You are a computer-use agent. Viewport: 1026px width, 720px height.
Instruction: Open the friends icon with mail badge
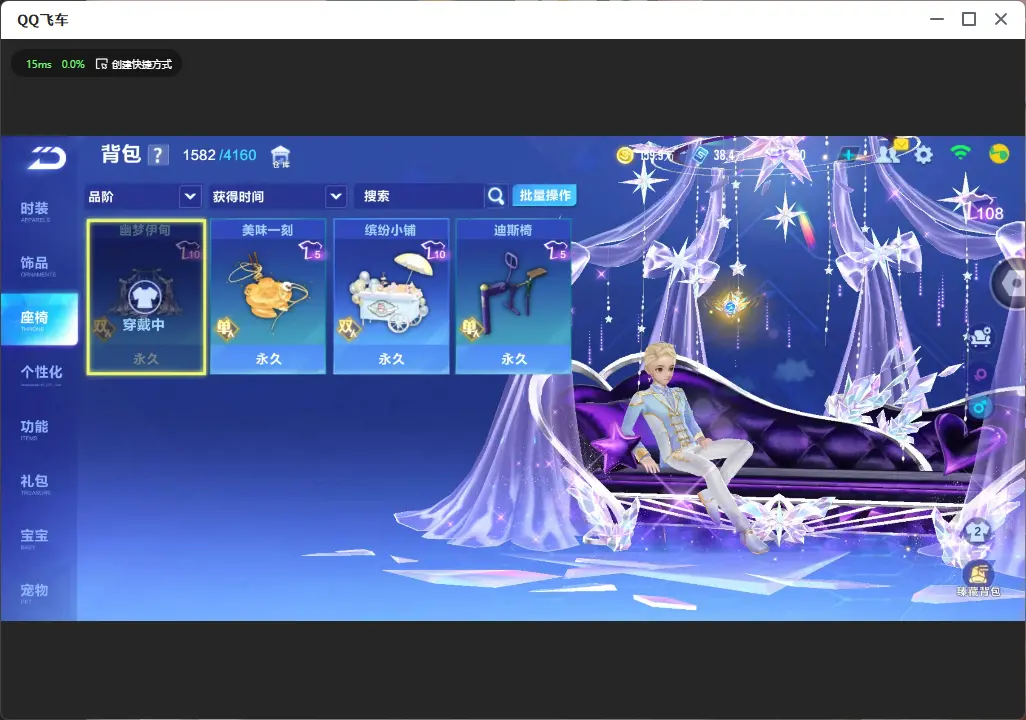pyautogui.click(x=891, y=152)
